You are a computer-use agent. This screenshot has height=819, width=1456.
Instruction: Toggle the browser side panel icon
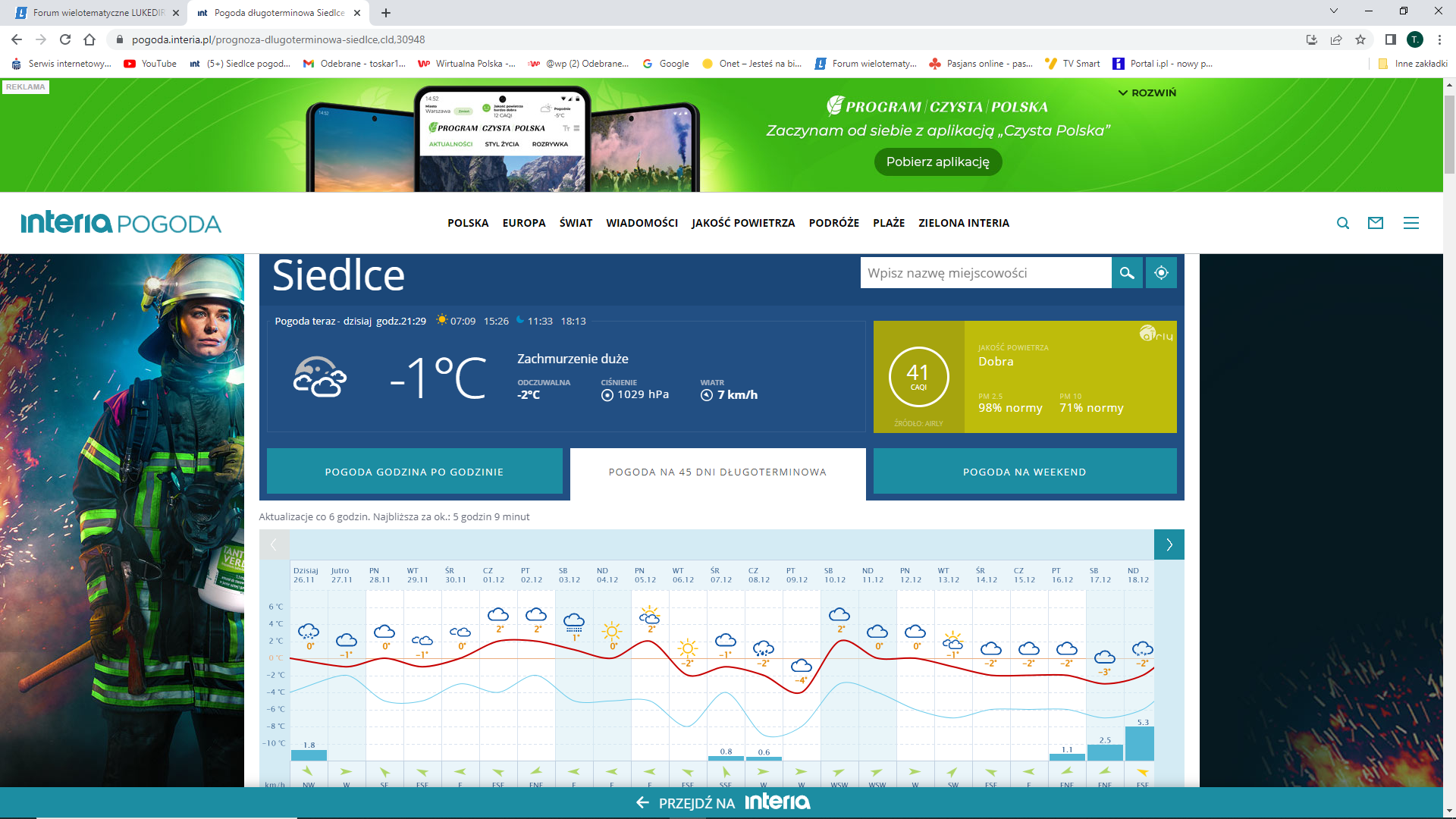point(1390,39)
